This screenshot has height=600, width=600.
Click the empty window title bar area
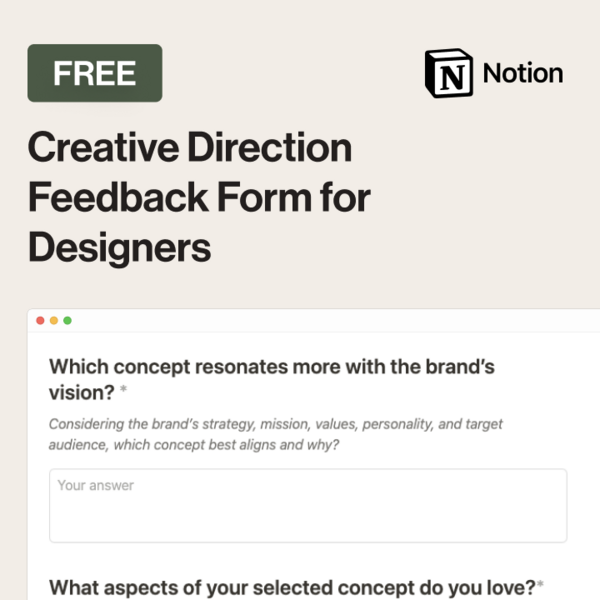click(x=335, y=321)
